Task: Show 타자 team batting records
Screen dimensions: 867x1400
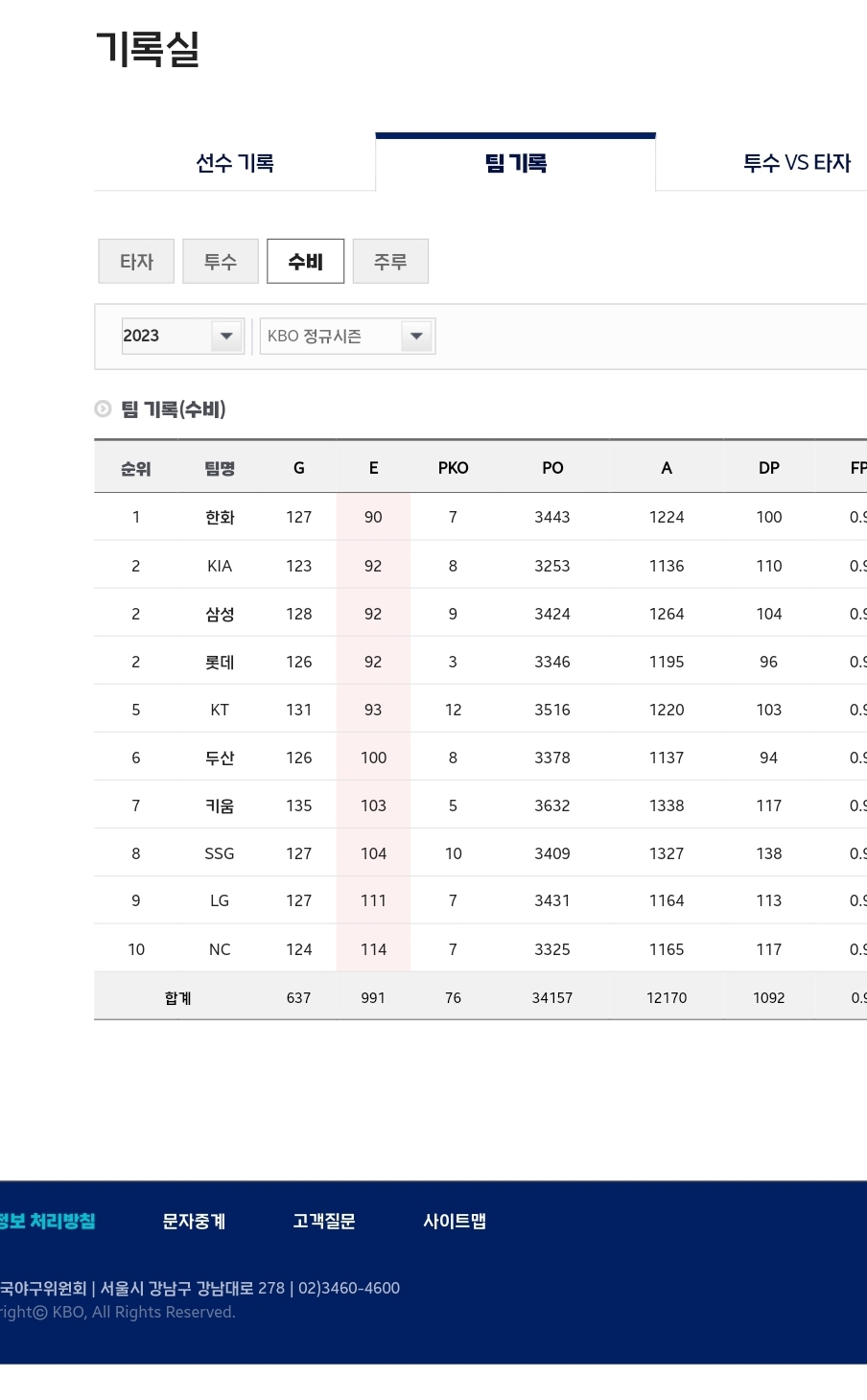Action: (136, 262)
